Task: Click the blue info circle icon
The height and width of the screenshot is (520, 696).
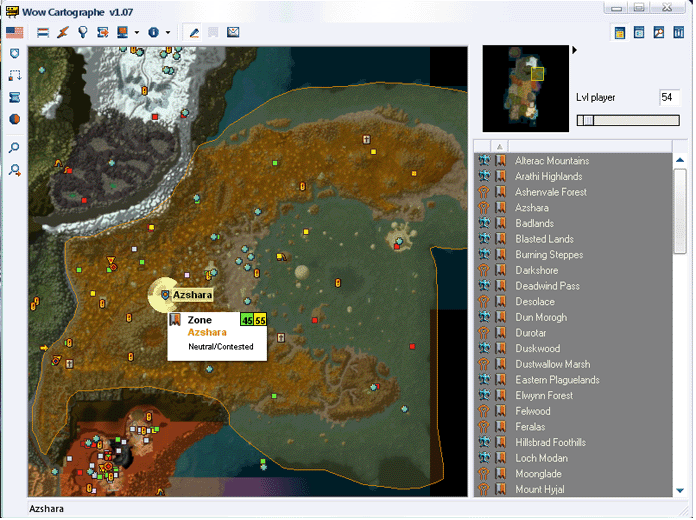Action: coord(154,32)
